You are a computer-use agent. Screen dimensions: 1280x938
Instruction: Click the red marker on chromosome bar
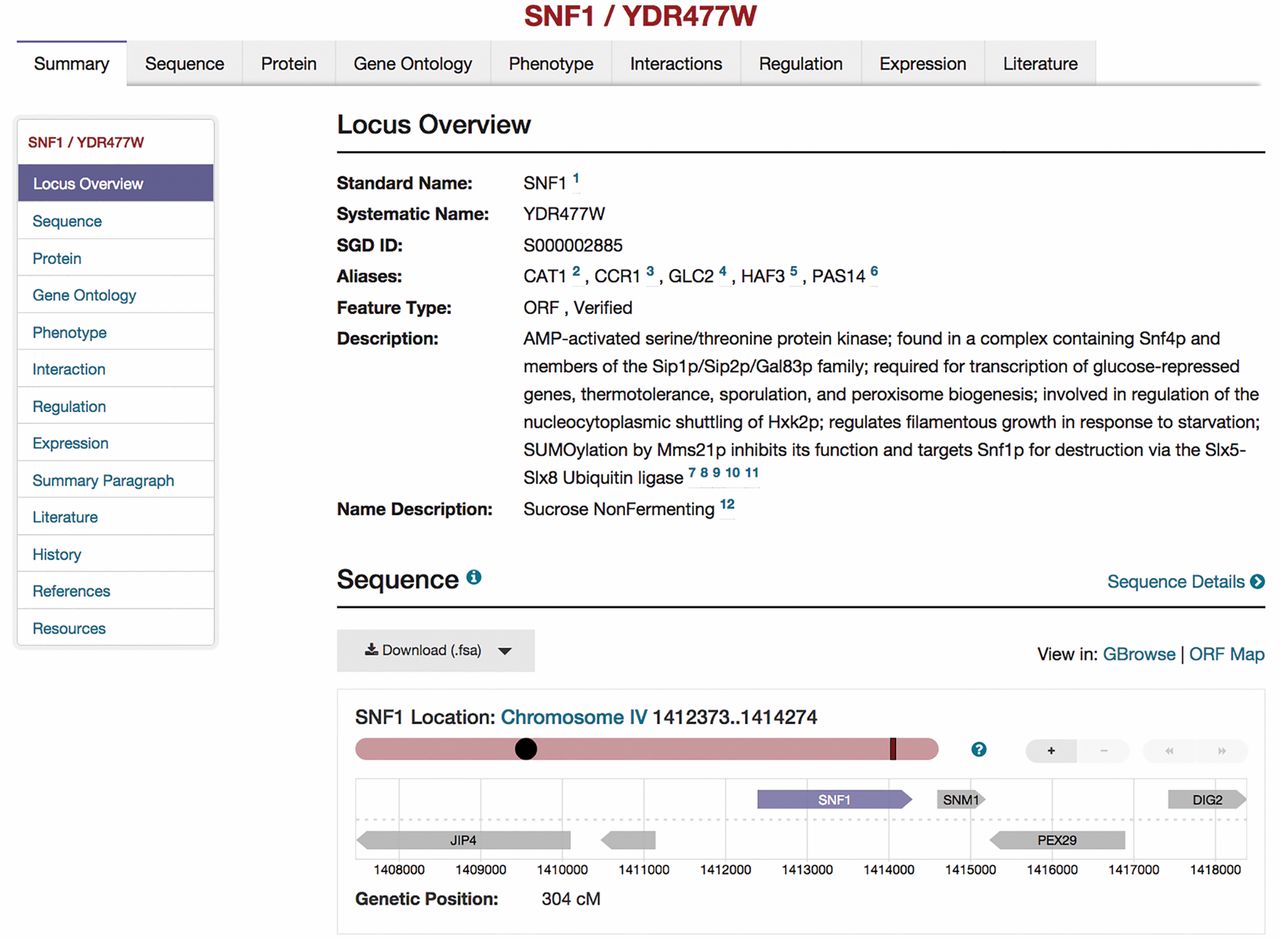(x=893, y=749)
